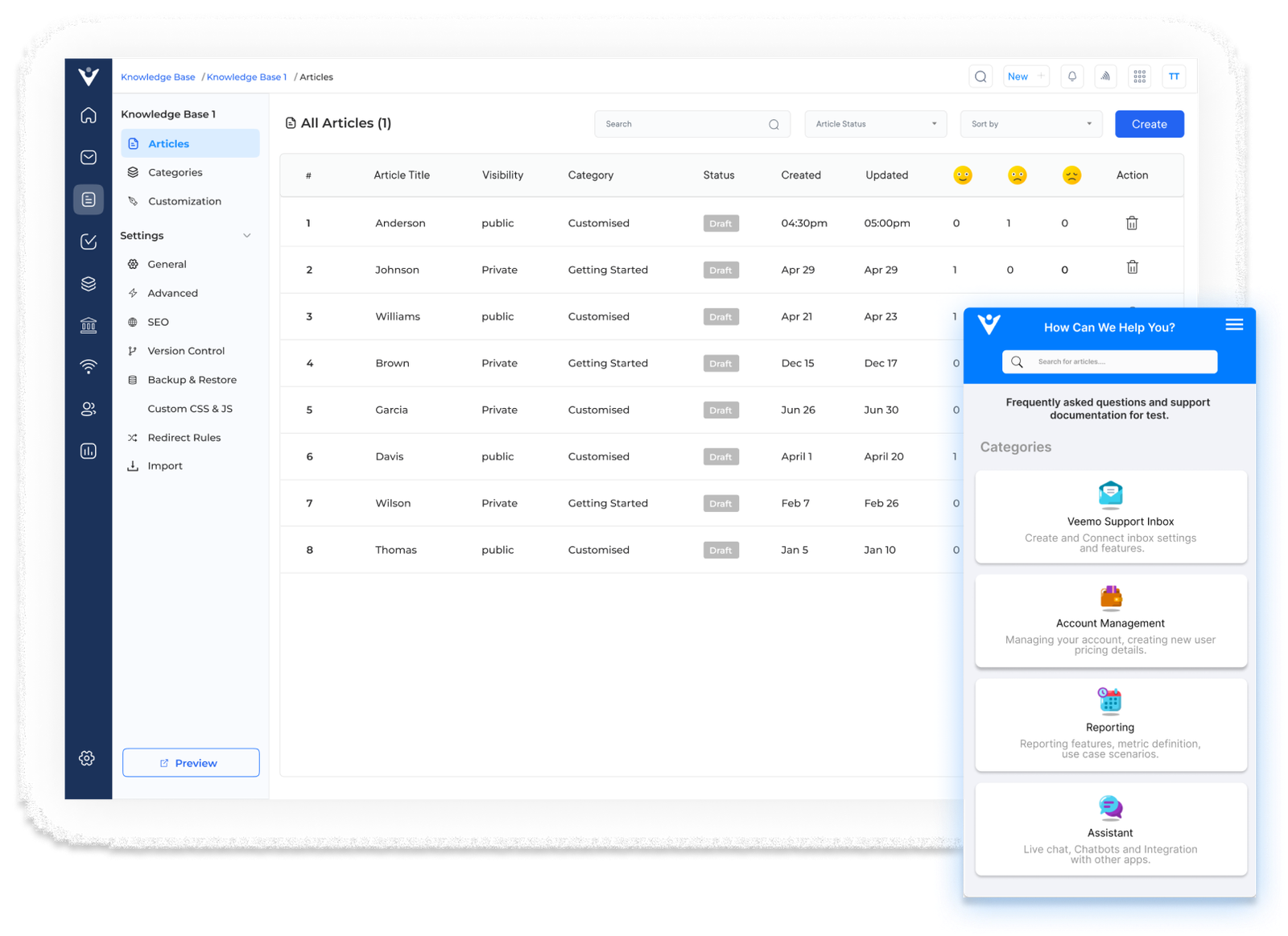1288x936 pixels.
Task: Select the Knowledge Base articles icon in sidebar
Action: [x=89, y=200]
